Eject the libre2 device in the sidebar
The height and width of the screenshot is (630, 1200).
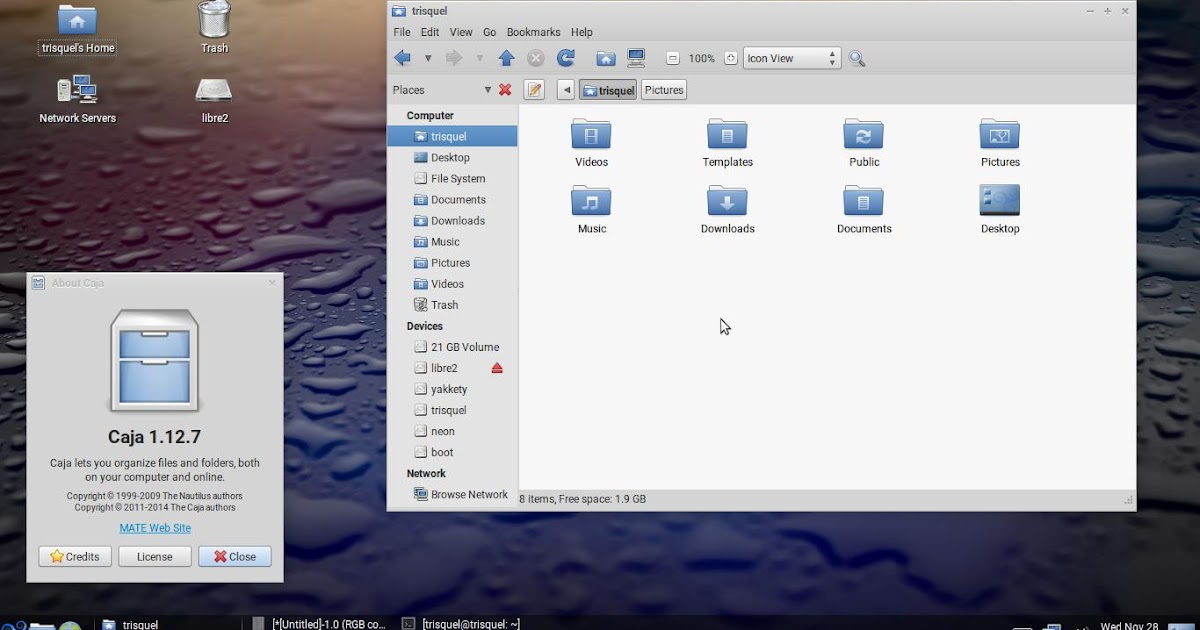coord(497,367)
